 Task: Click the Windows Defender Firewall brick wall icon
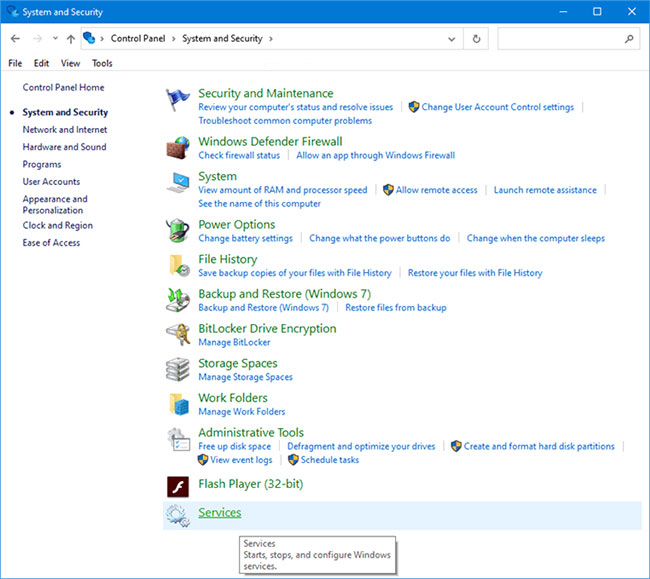178,148
